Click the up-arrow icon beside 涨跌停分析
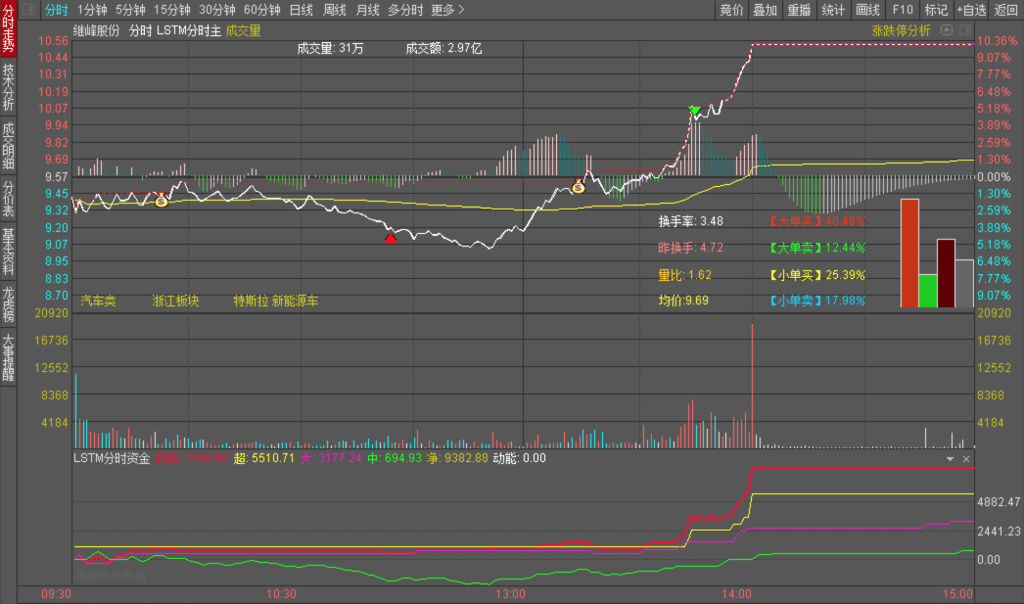 tap(944, 30)
